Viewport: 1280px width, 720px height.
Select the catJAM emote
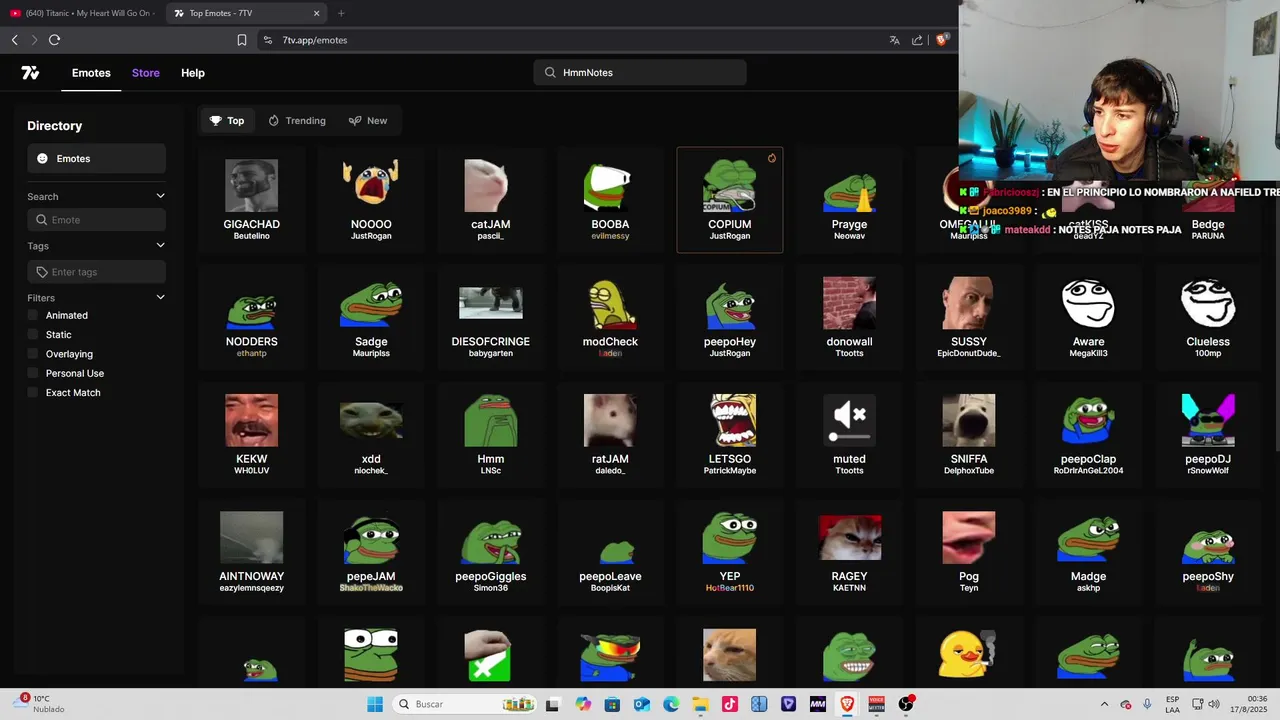point(491,200)
